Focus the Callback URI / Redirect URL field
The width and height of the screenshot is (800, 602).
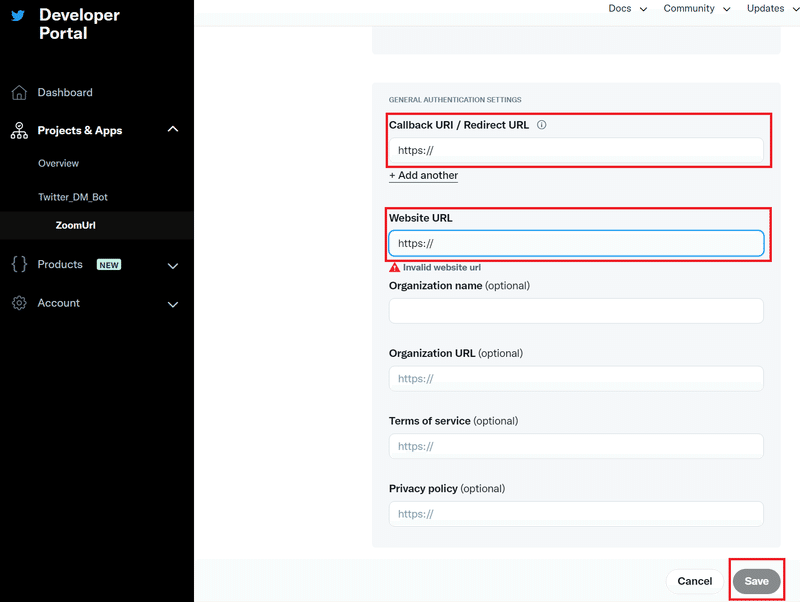pyautogui.click(x=576, y=150)
